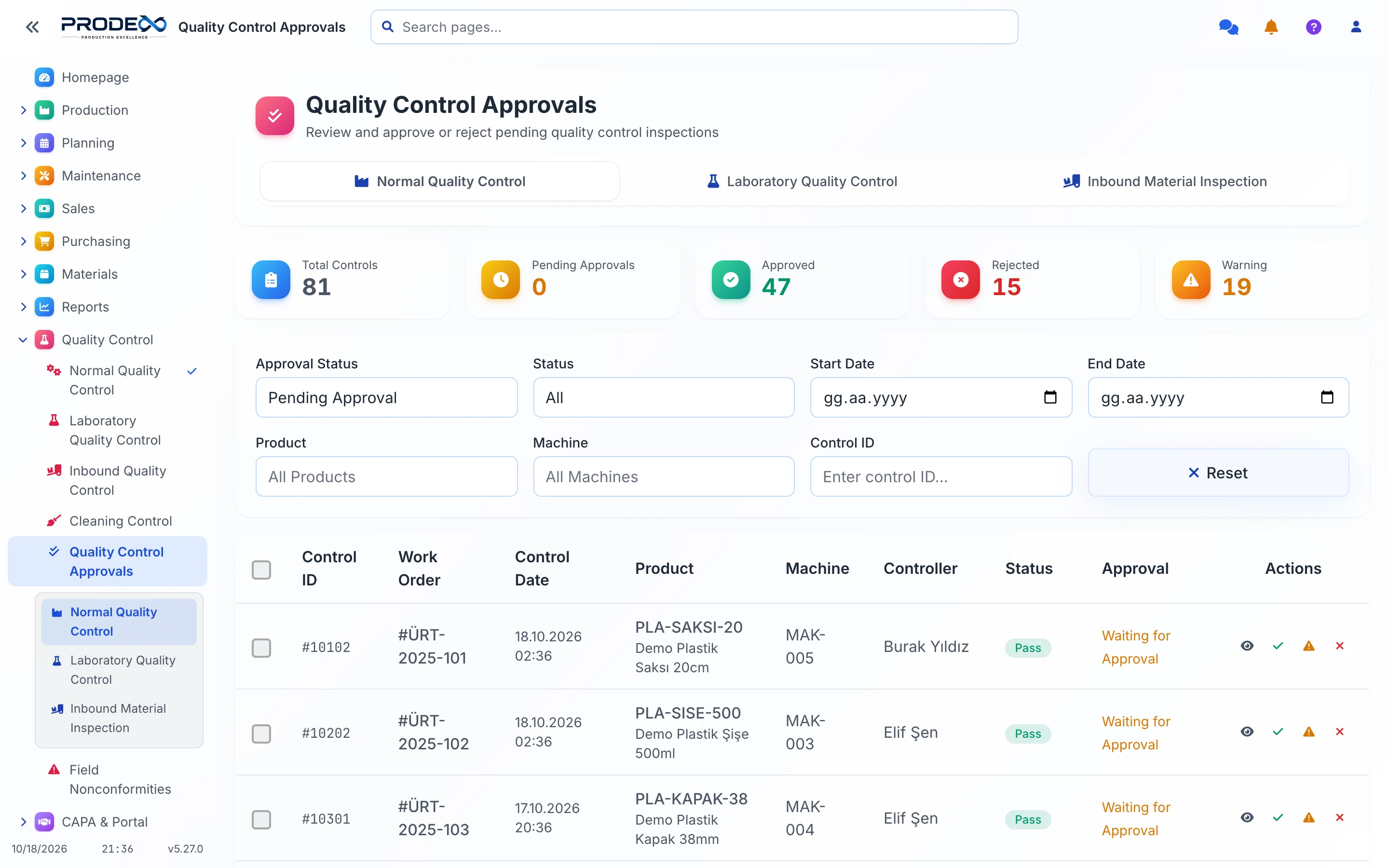Click the Purchasing cart icon
Image resolution: width=1389 pixels, height=868 pixels.
point(44,241)
